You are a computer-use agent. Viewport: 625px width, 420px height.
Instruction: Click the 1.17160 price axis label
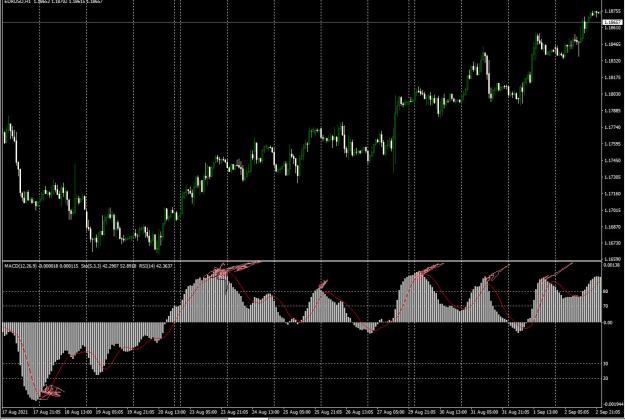coord(613,194)
